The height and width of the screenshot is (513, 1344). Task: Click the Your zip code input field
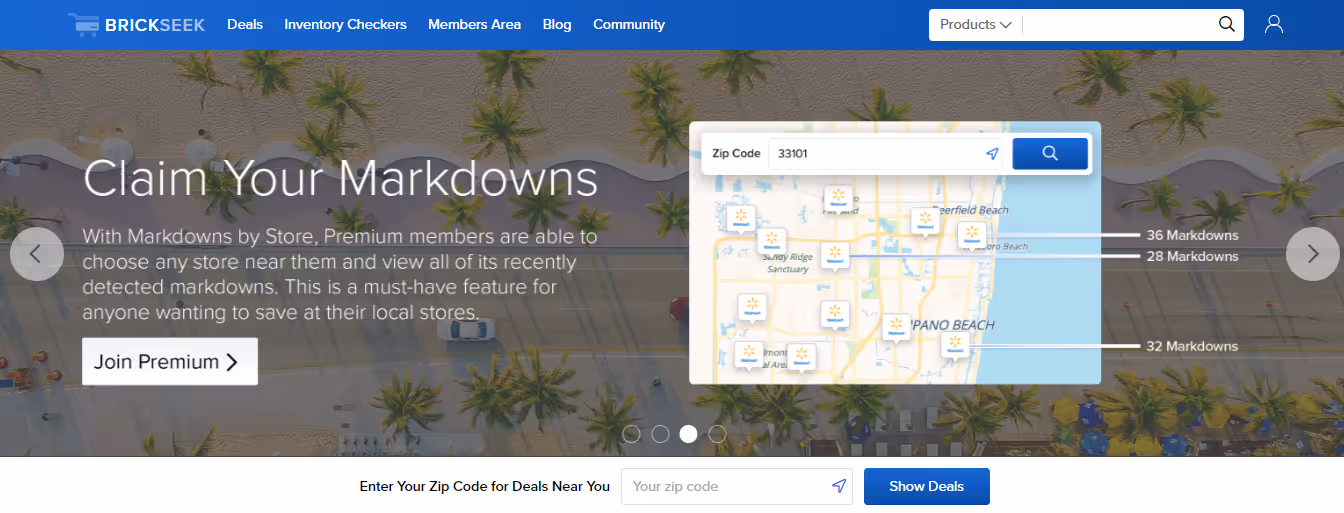click(x=737, y=486)
